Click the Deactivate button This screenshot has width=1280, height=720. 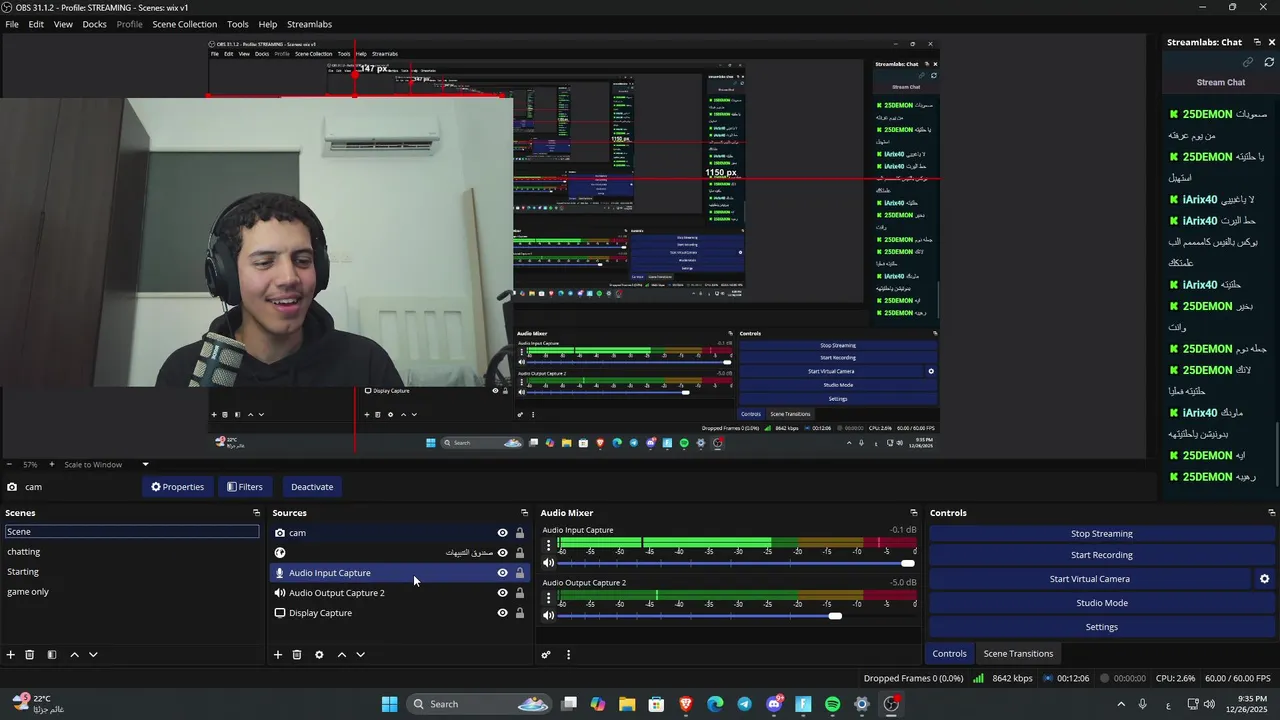[x=312, y=487]
